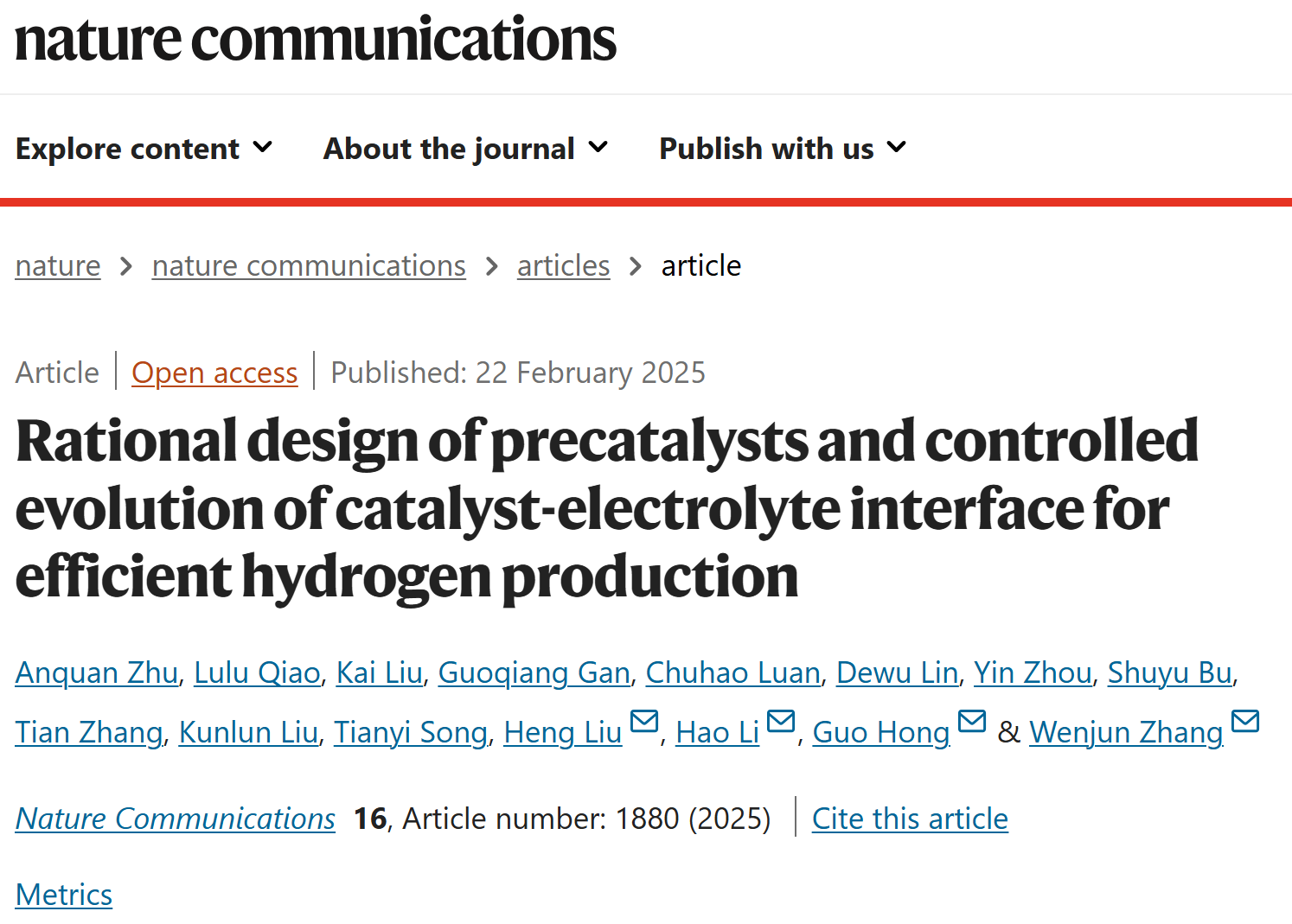Click the nature communications logo
The width and height of the screenshot is (1292, 924).
pyautogui.click(x=316, y=40)
